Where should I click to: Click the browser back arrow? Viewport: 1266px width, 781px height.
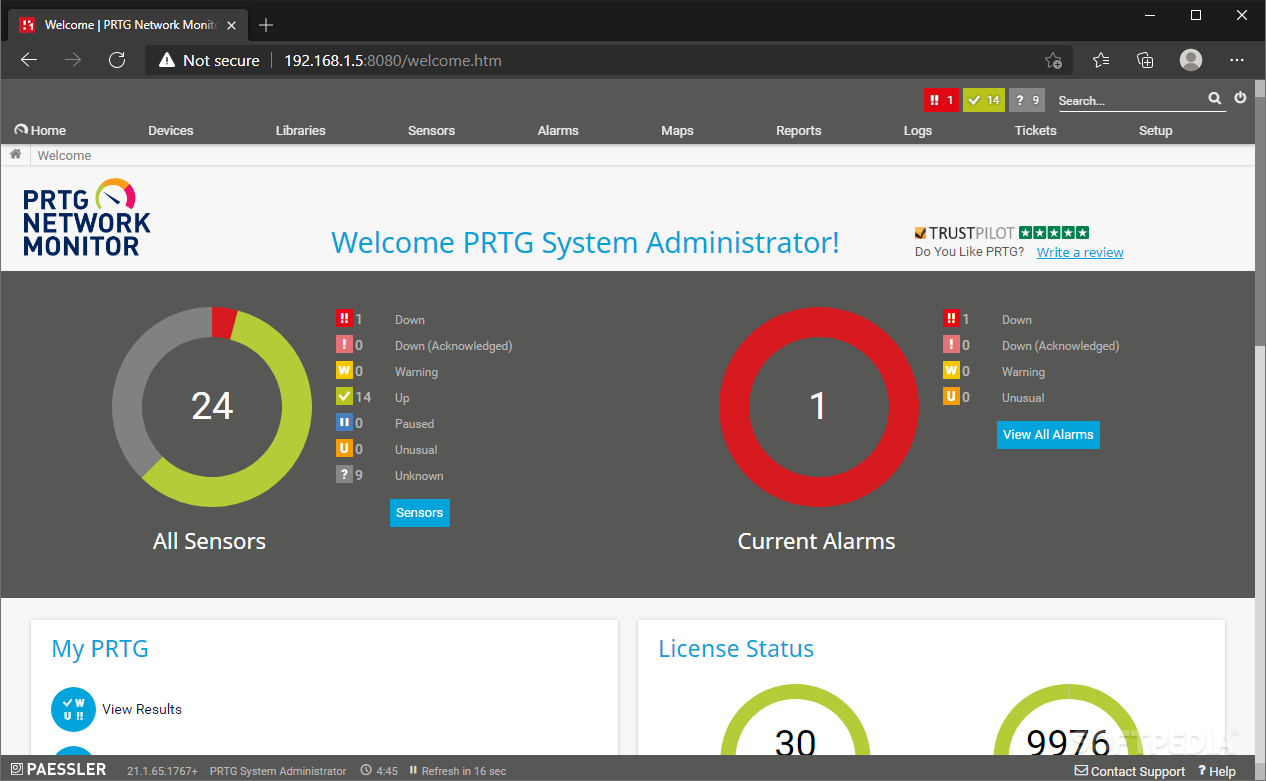(x=29, y=60)
